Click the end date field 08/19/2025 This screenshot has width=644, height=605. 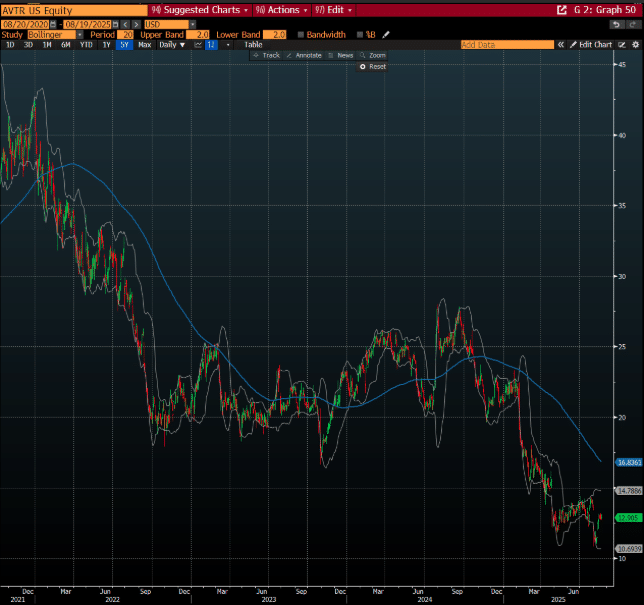click(x=88, y=25)
